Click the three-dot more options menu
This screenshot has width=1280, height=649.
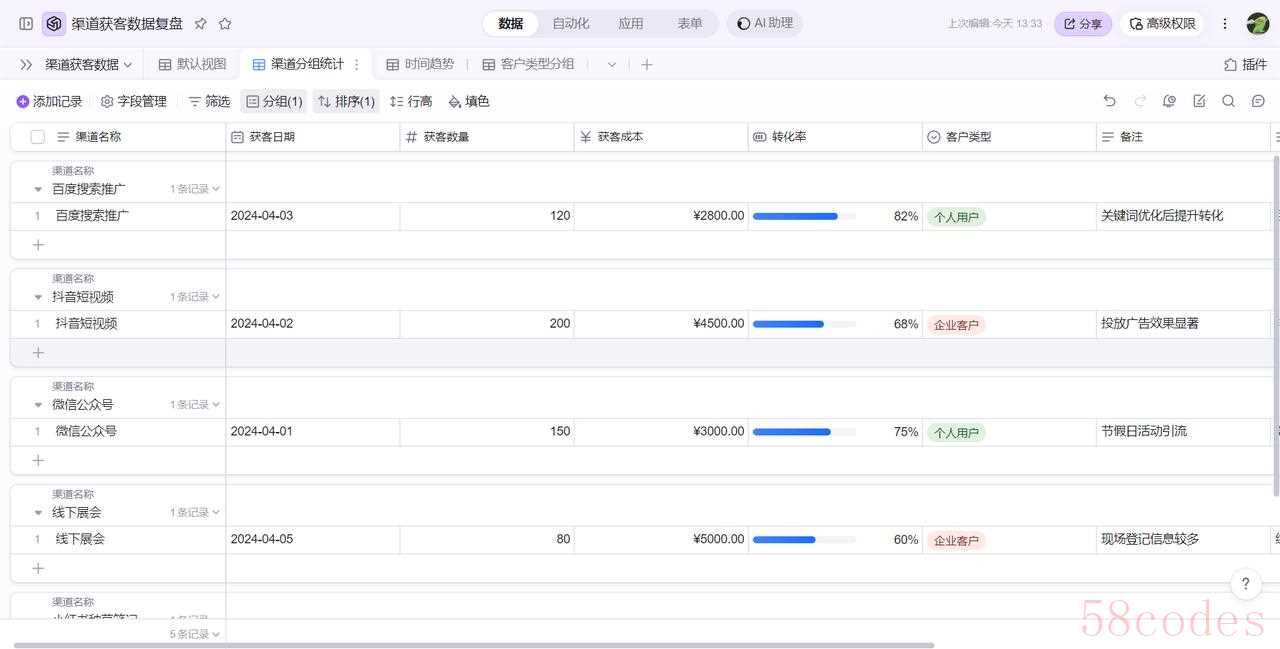(1225, 23)
